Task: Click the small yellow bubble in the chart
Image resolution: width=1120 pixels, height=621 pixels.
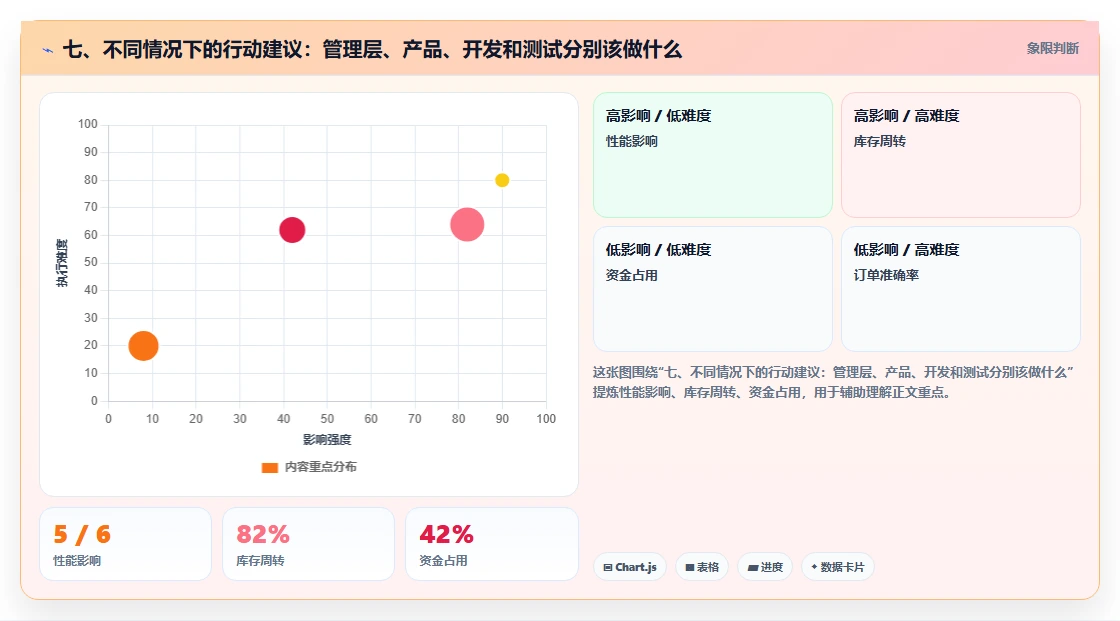Action: tap(502, 180)
